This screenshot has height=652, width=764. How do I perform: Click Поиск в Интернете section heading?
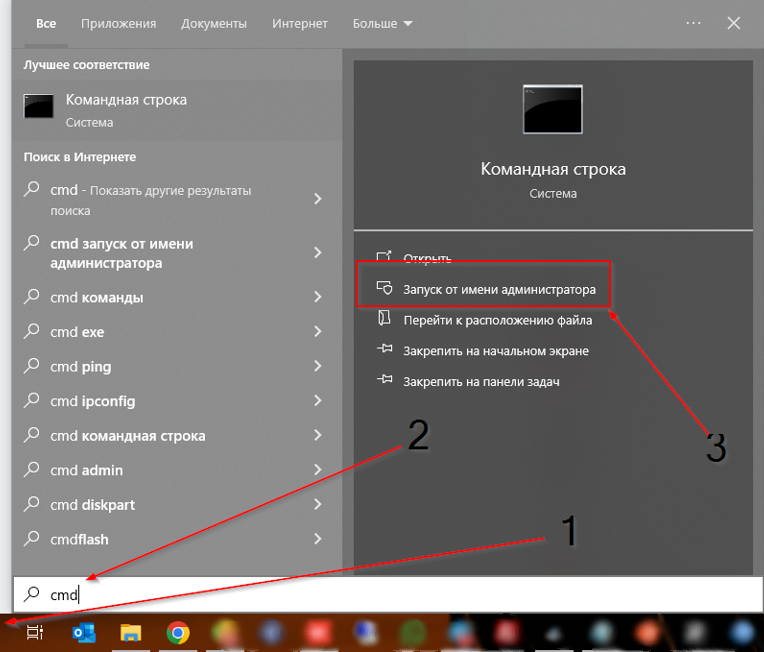(80, 157)
